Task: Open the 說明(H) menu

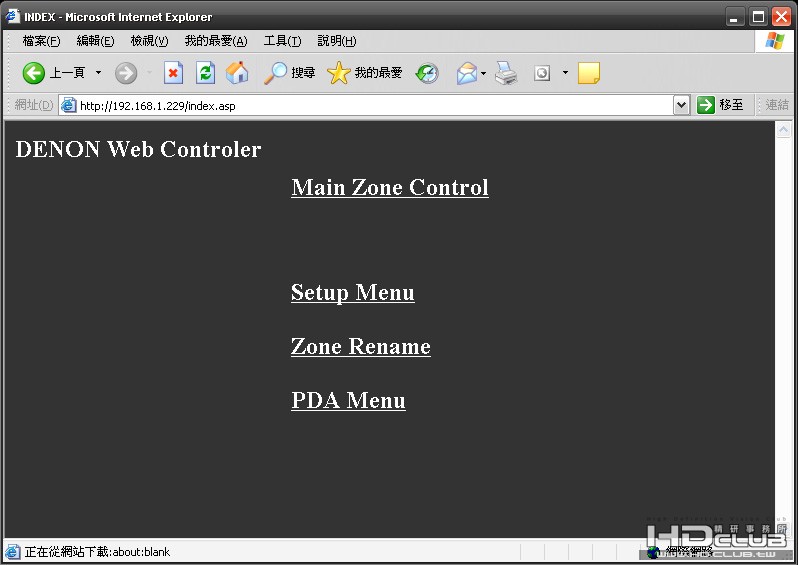Action: click(336, 41)
